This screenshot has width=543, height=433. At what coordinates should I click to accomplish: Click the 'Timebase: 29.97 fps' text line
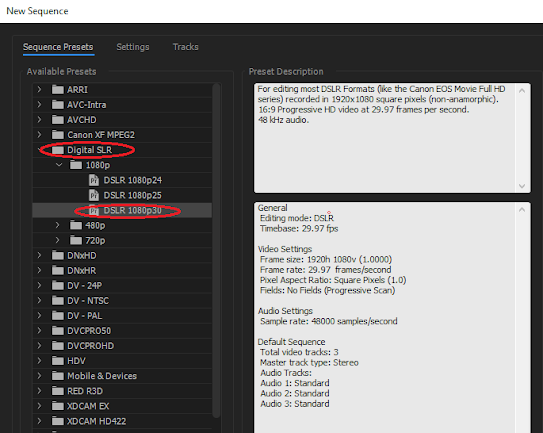(299, 229)
